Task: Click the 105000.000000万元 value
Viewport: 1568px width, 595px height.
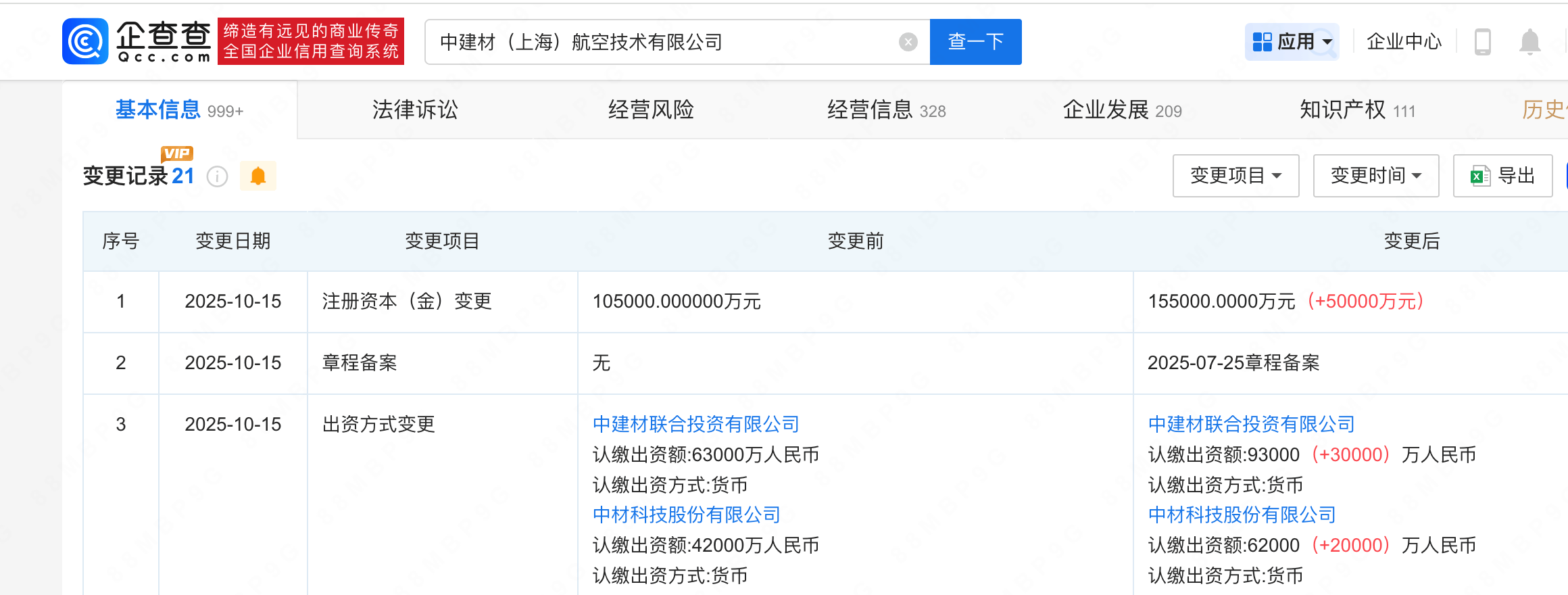Action: click(x=677, y=301)
